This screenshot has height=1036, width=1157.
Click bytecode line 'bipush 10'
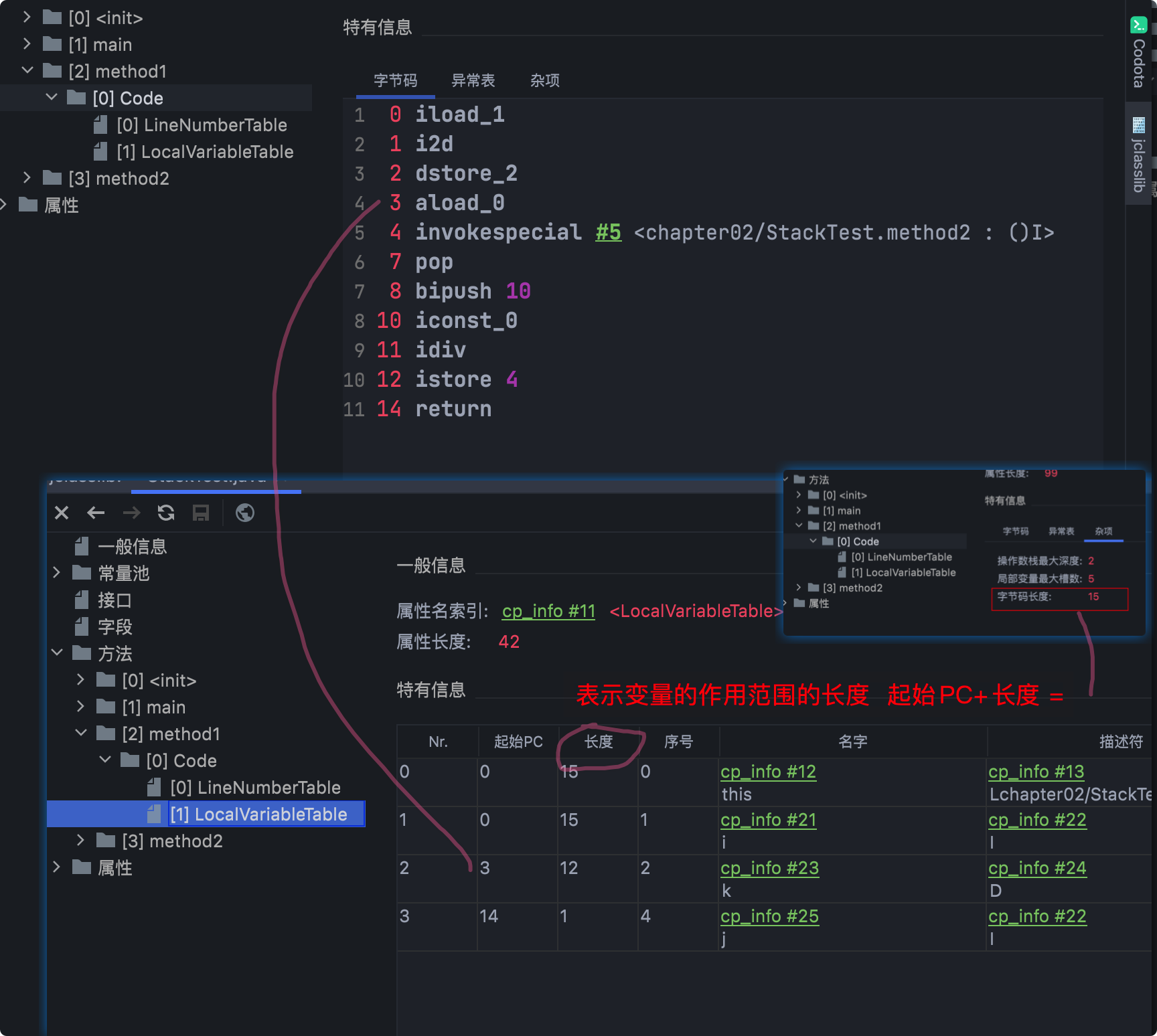[x=473, y=291]
